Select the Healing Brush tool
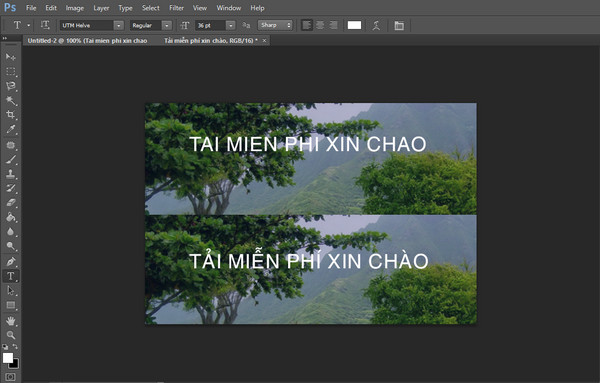Image resolution: width=600 pixels, height=383 pixels. point(10,145)
